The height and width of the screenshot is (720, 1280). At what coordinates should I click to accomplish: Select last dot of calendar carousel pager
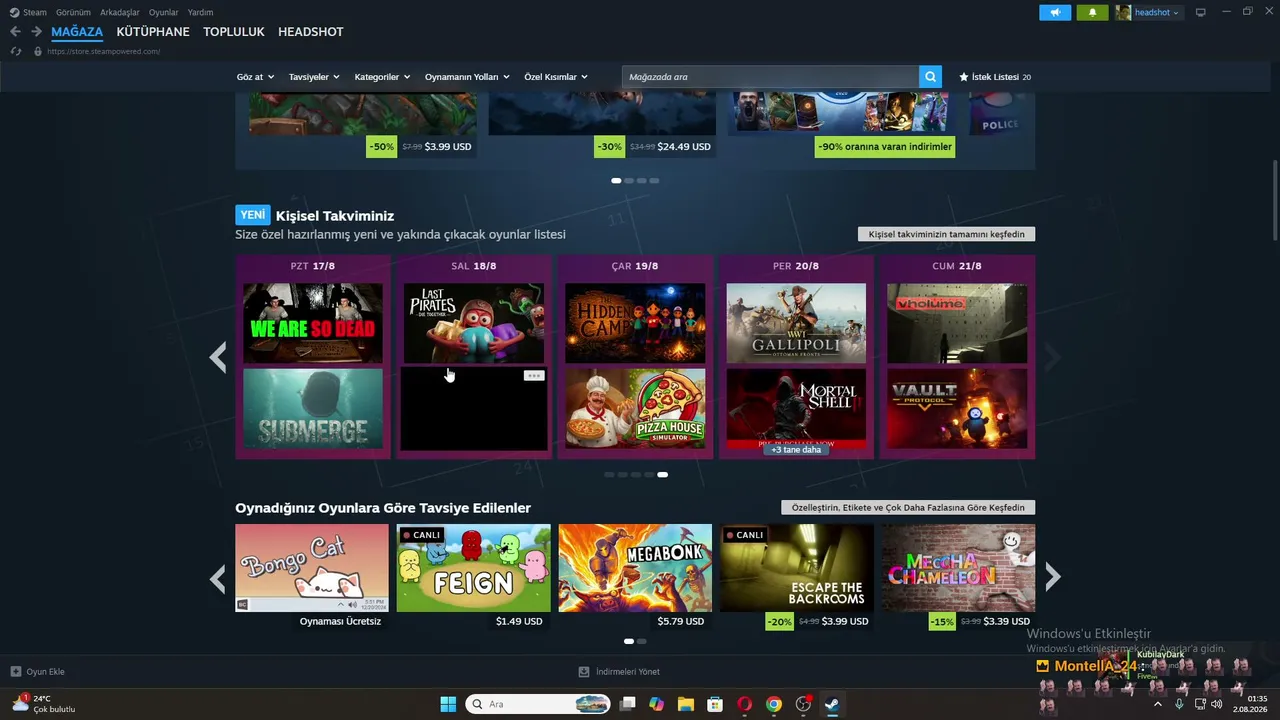tap(662, 475)
